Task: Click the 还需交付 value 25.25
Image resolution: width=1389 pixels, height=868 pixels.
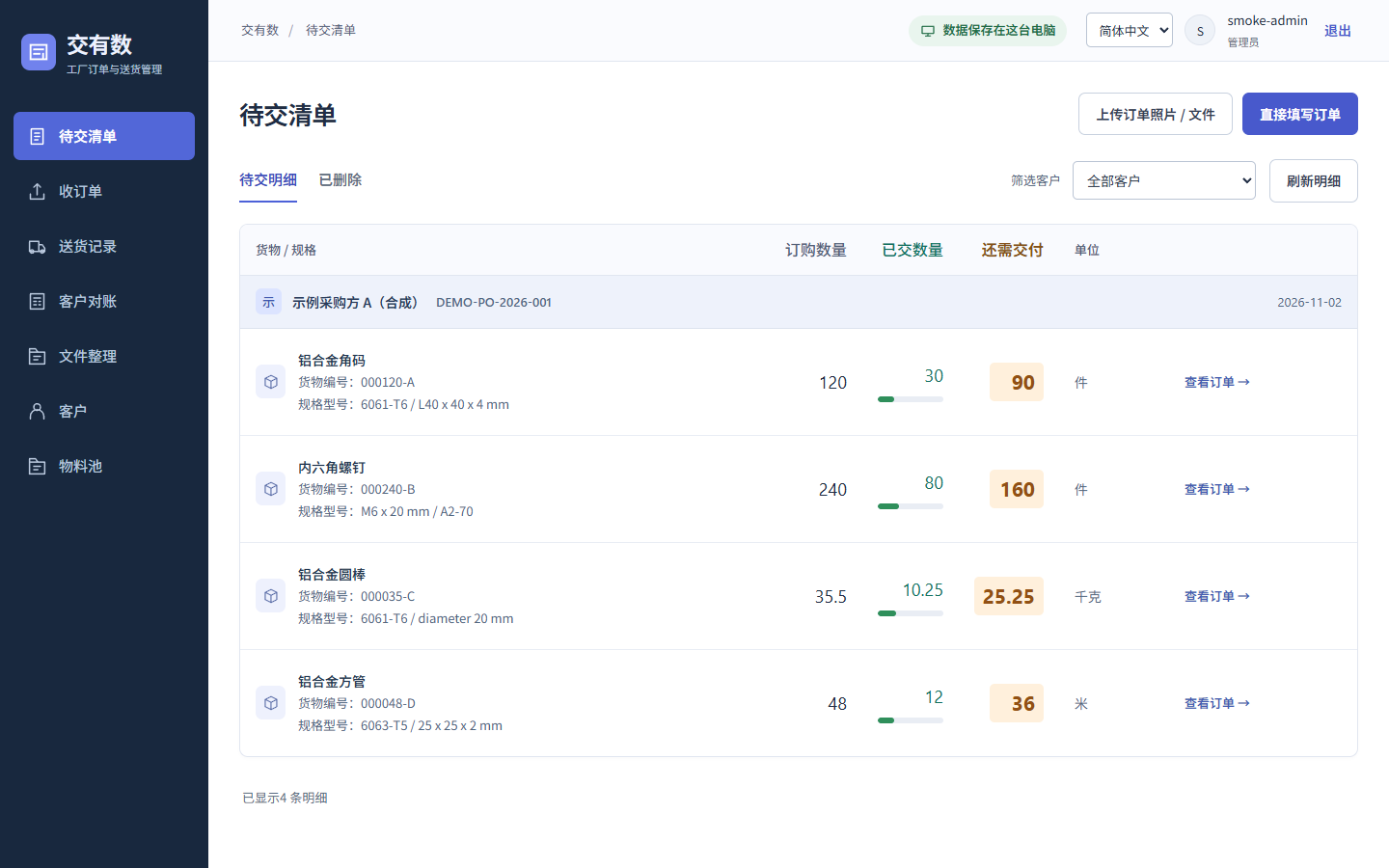Action: pyautogui.click(x=1008, y=596)
